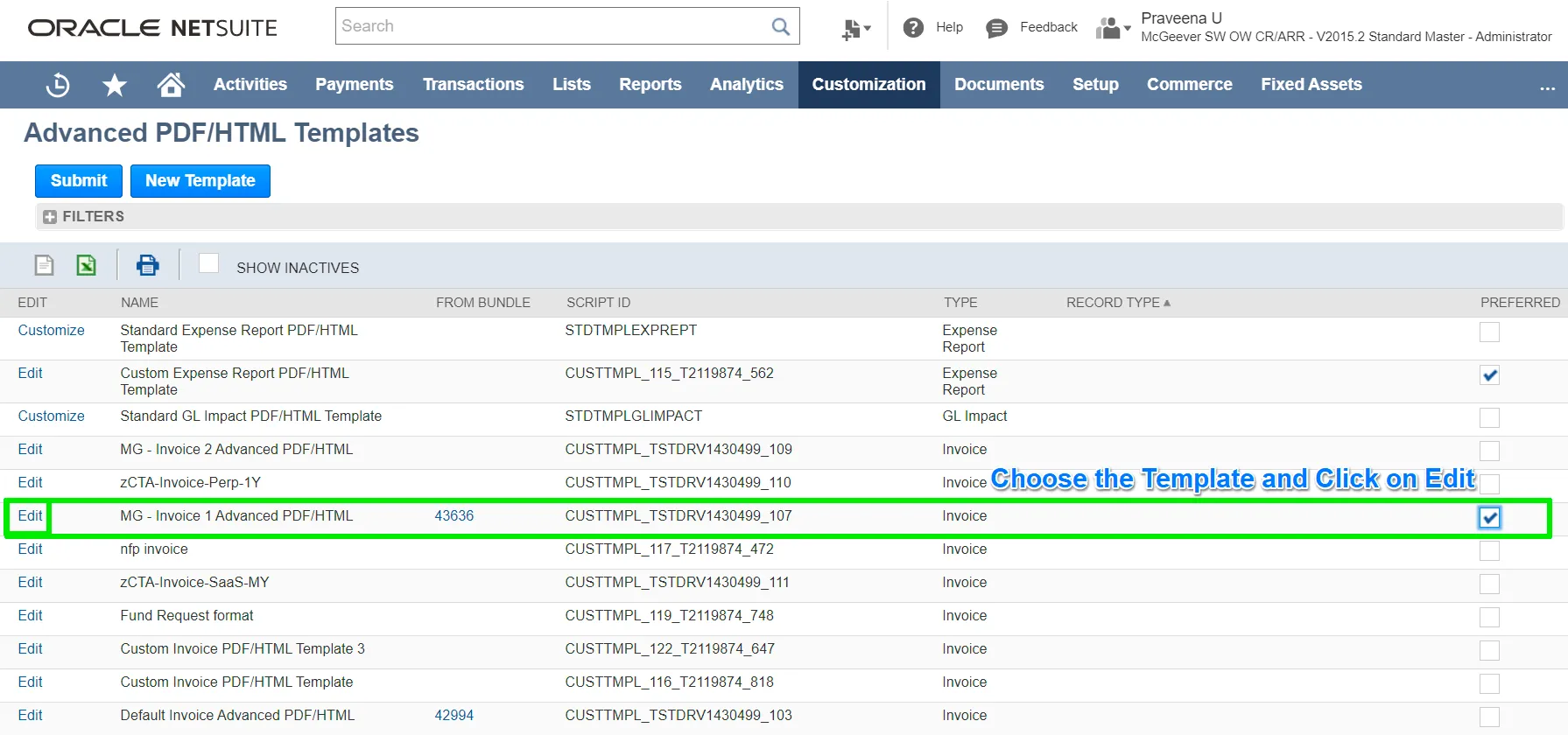Screen dimensions: 1568x735
Task: Check Preferred for Standard Expense Report template
Action: click(x=1489, y=332)
